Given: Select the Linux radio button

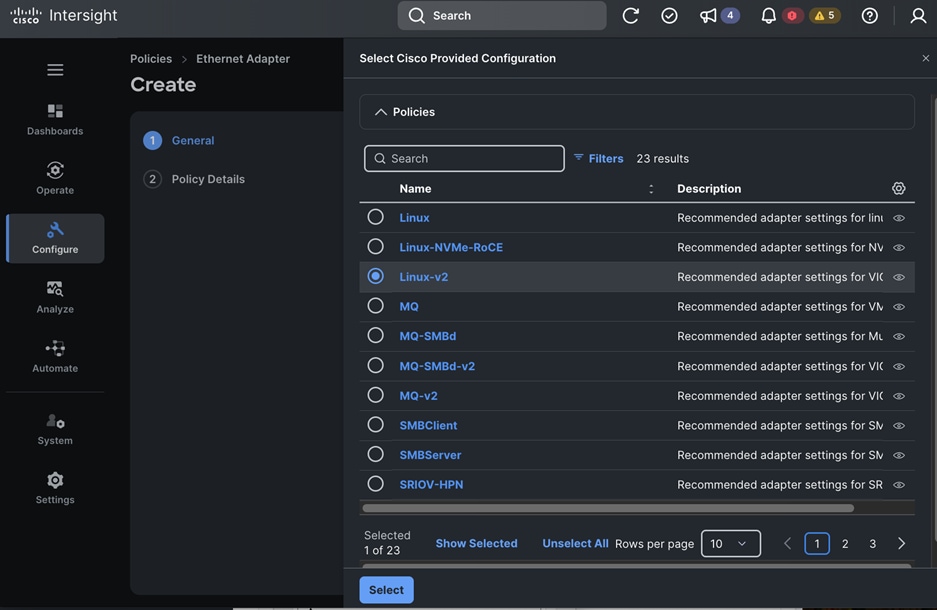Looking at the screenshot, I should click(375, 217).
